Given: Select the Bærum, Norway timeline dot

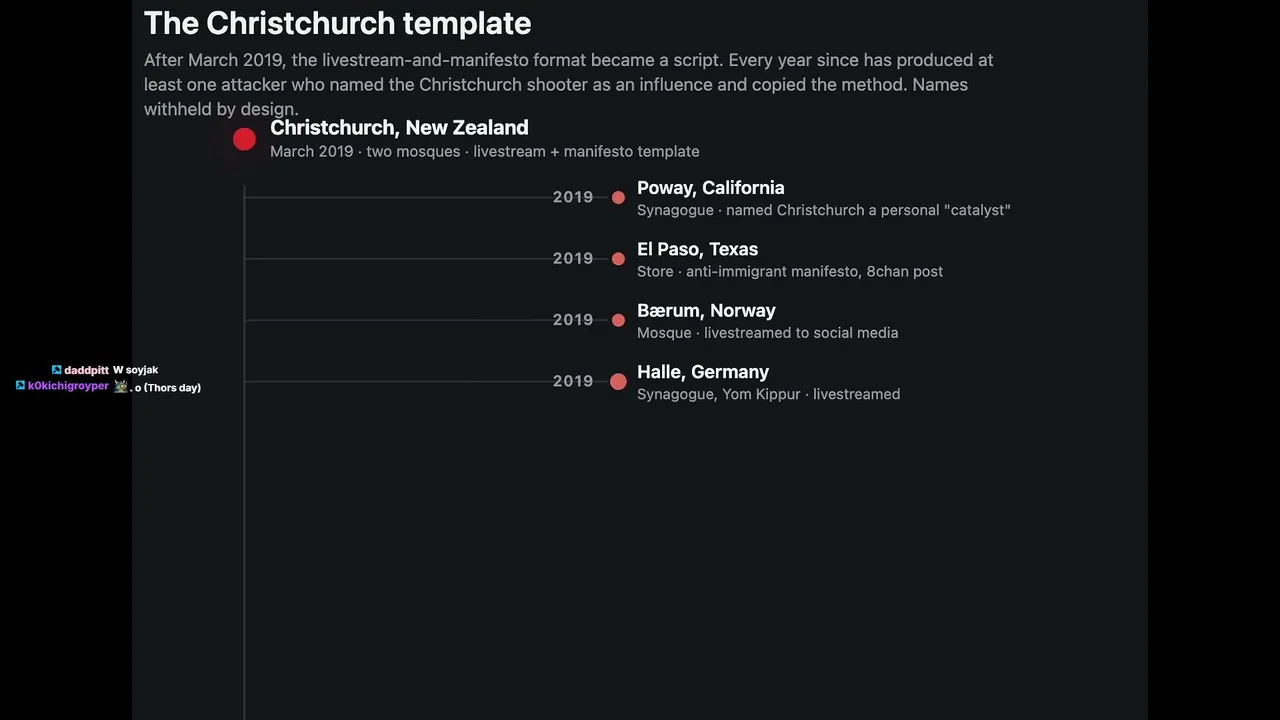Looking at the screenshot, I should tap(618, 320).
